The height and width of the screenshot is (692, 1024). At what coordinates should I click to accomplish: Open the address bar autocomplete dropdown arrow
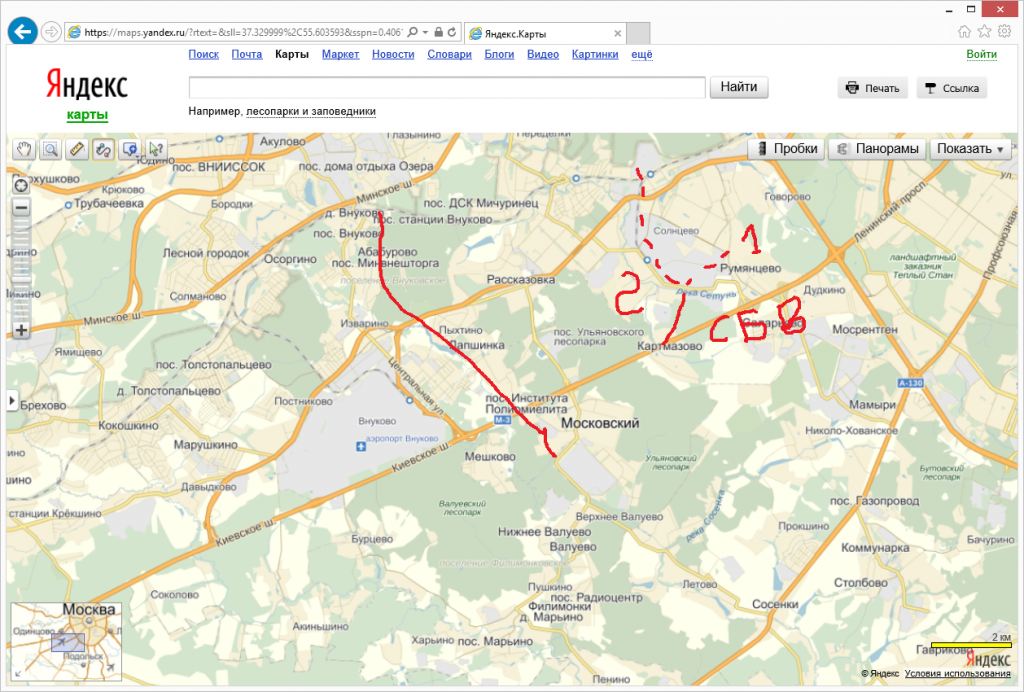pyautogui.click(x=425, y=32)
